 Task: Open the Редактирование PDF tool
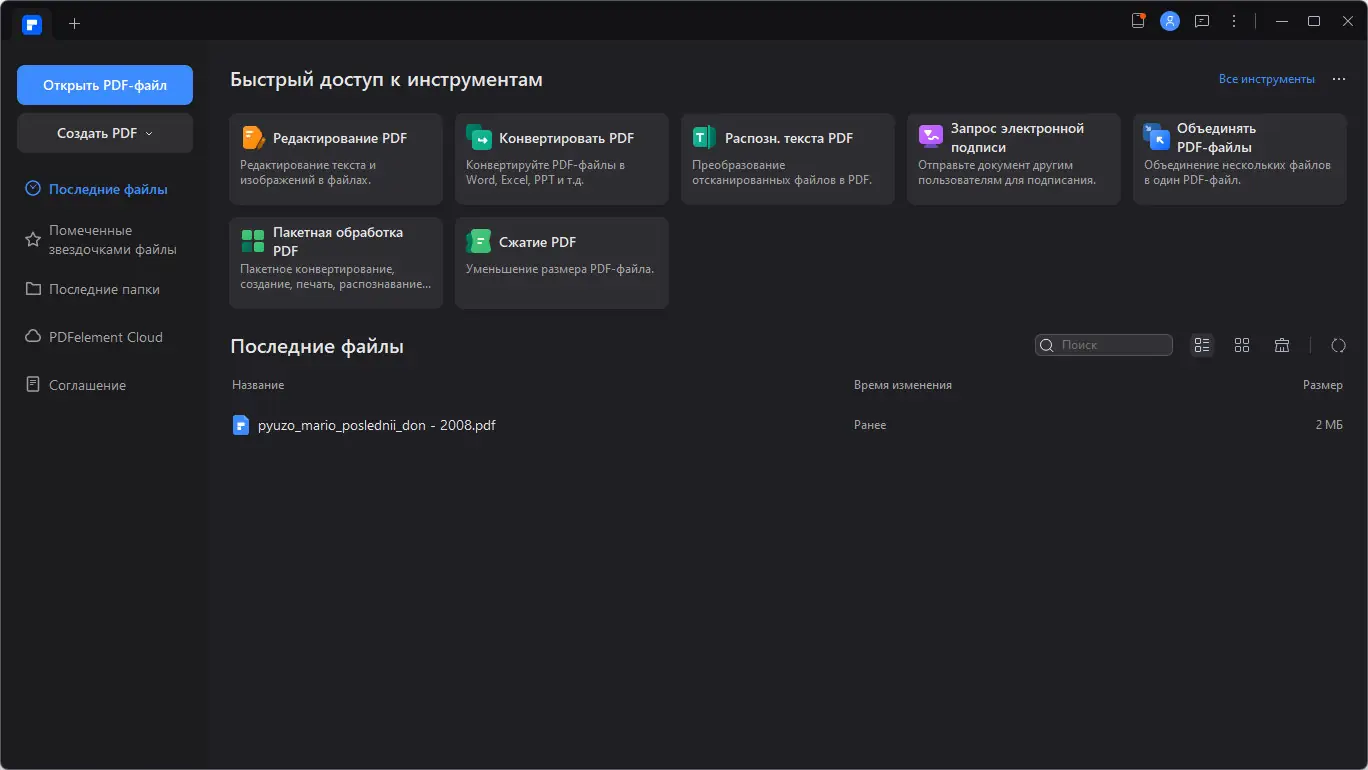click(x=335, y=158)
